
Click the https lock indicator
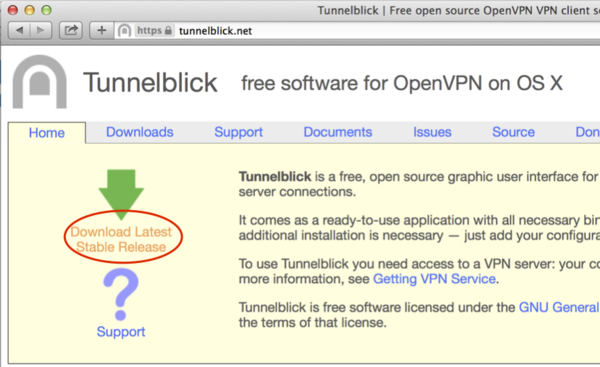[x=154, y=31]
